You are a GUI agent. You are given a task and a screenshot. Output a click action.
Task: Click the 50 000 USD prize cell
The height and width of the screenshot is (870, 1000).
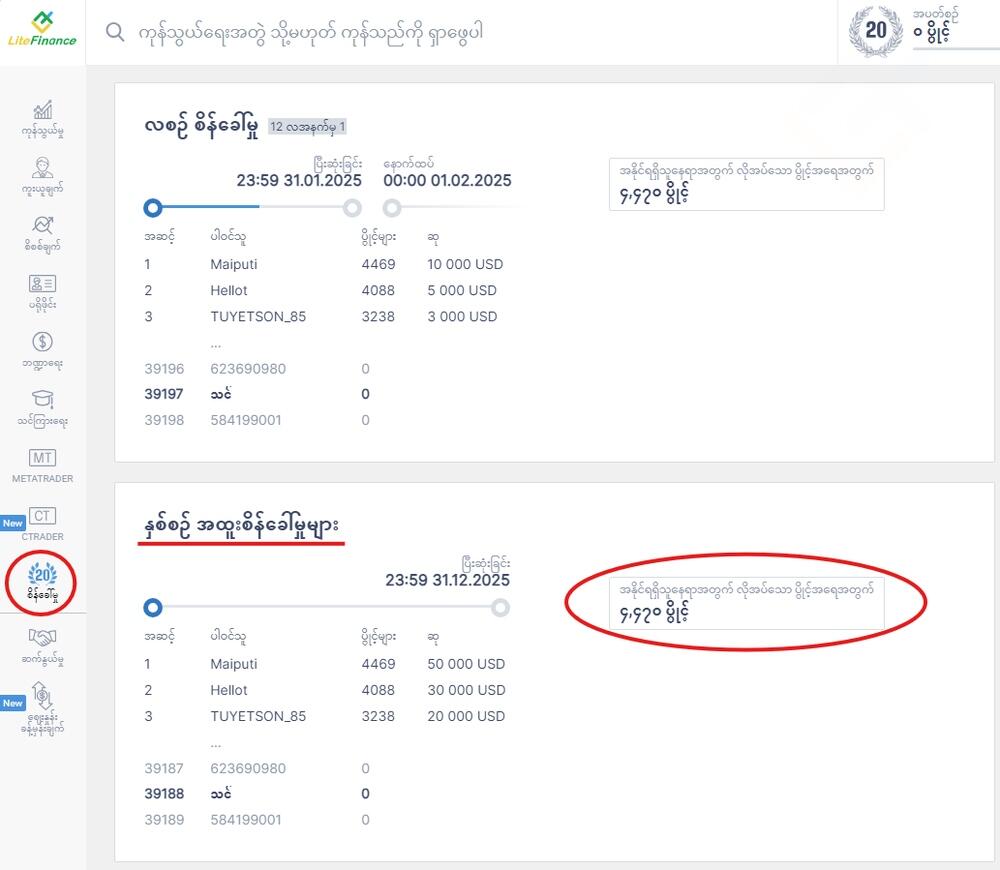[x=466, y=664]
